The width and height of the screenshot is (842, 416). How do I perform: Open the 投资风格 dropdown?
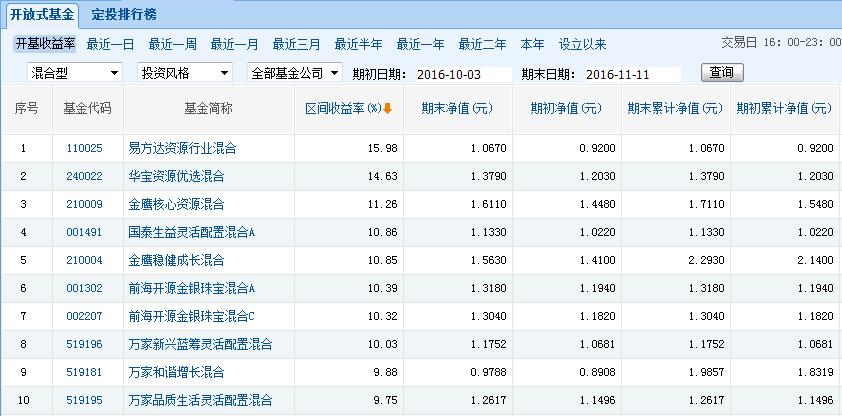(185, 72)
